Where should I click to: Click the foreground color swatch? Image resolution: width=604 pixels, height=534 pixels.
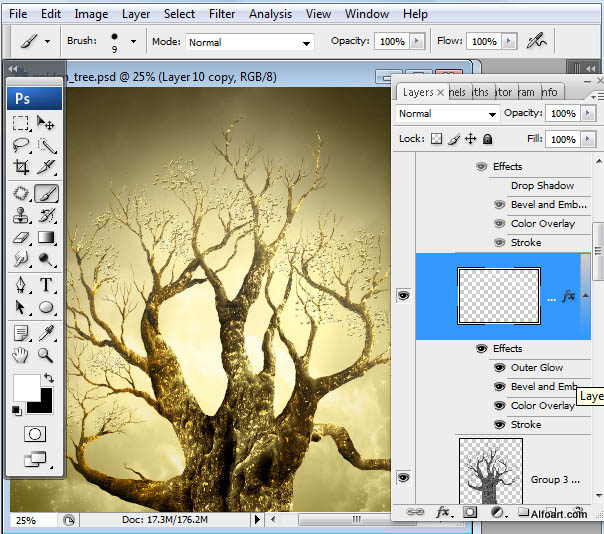click(26, 388)
